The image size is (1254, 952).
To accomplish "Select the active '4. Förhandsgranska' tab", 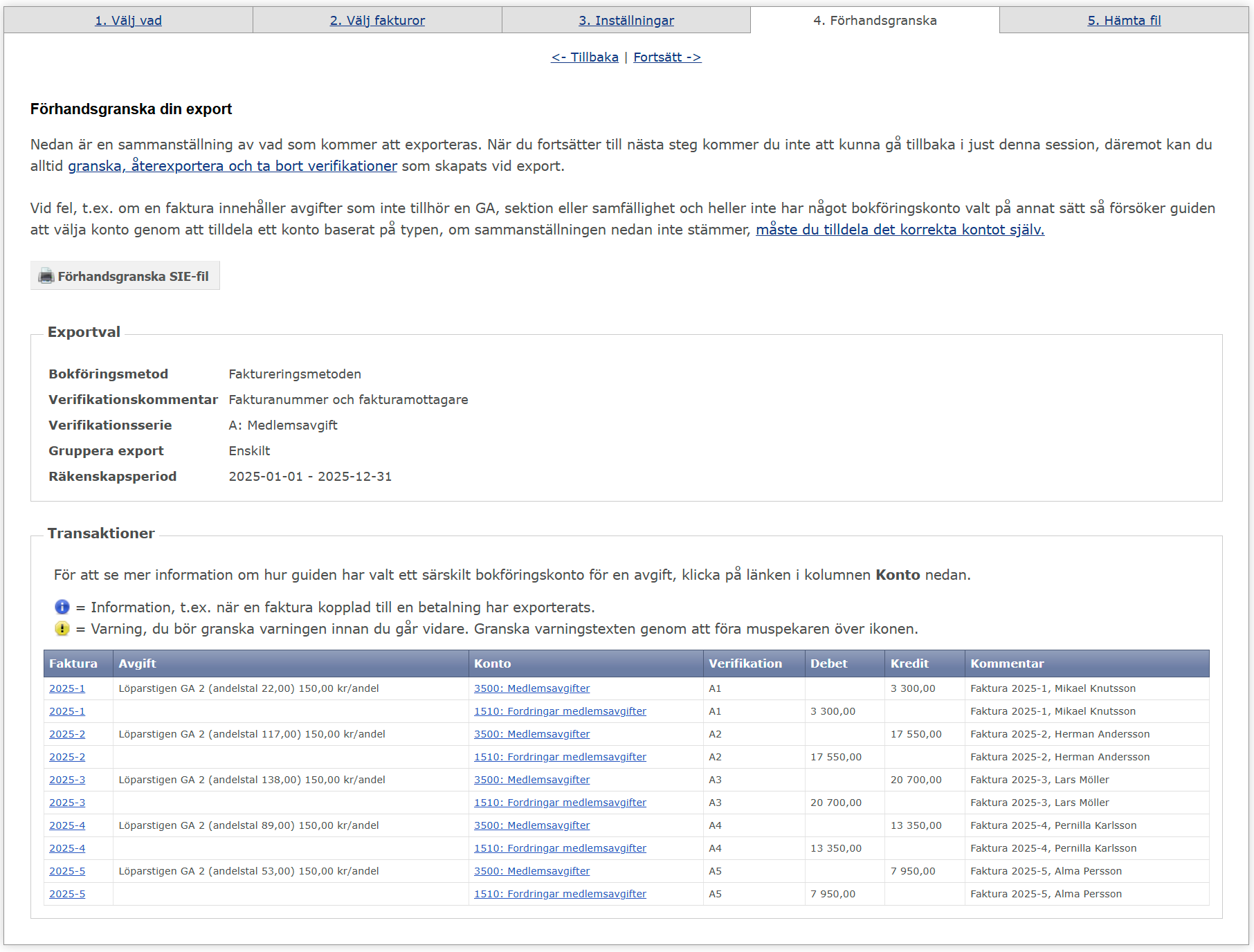I will coord(875,20).
